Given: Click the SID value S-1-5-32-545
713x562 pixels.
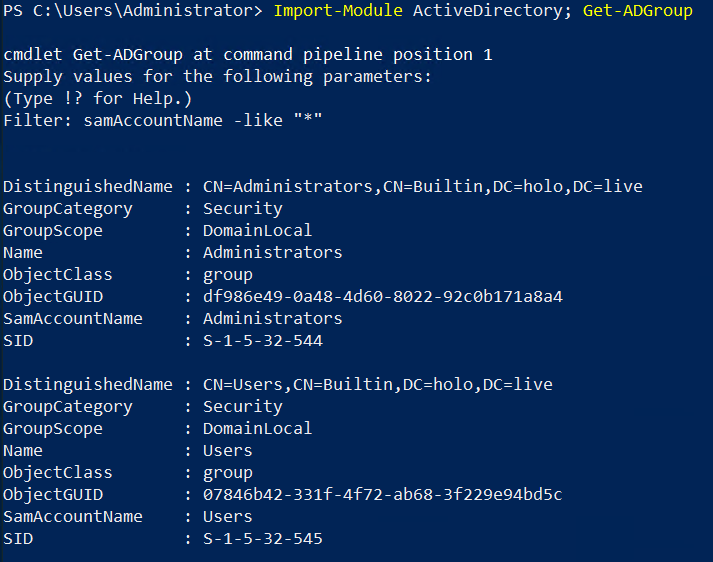Looking at the screenshot, I should pyautogui.click(x=262, y=539).
